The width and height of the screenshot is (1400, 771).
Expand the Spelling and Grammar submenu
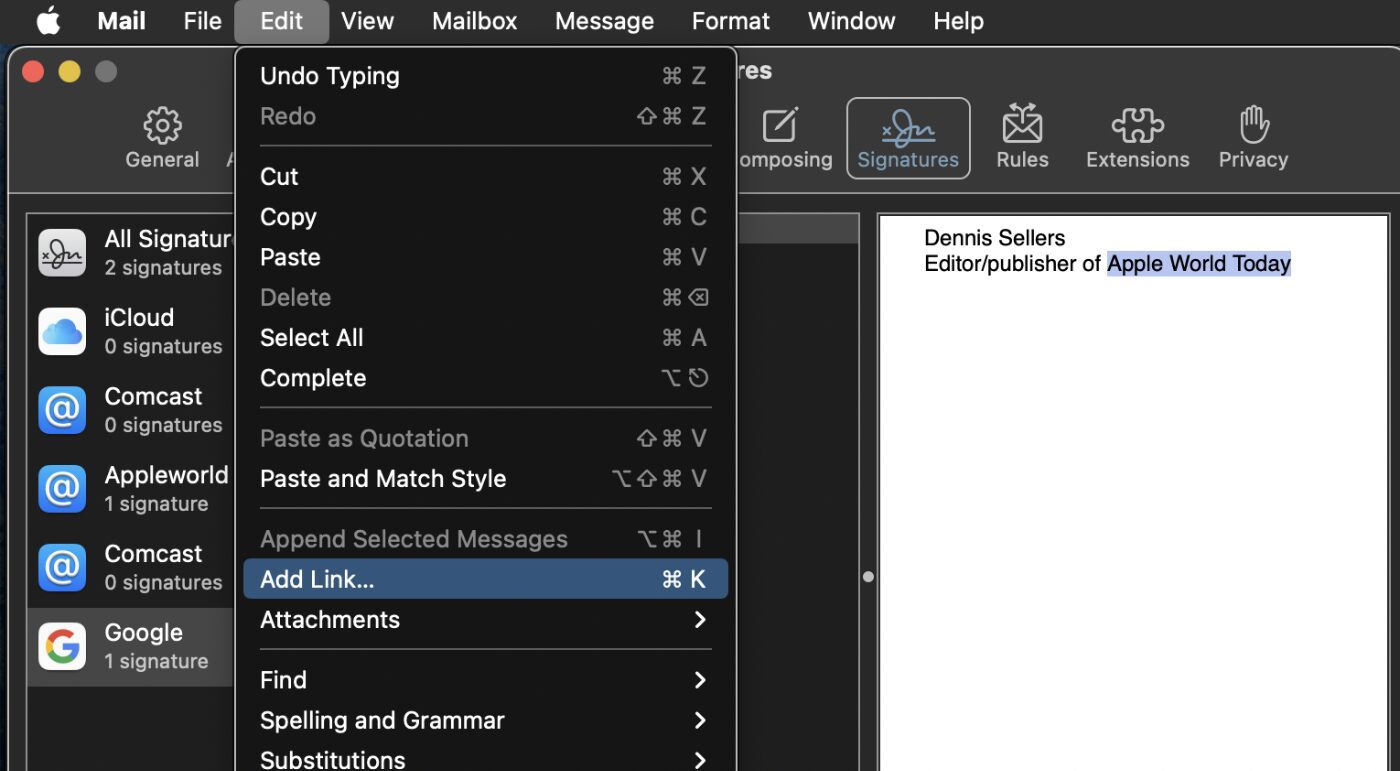pos(485,720)
